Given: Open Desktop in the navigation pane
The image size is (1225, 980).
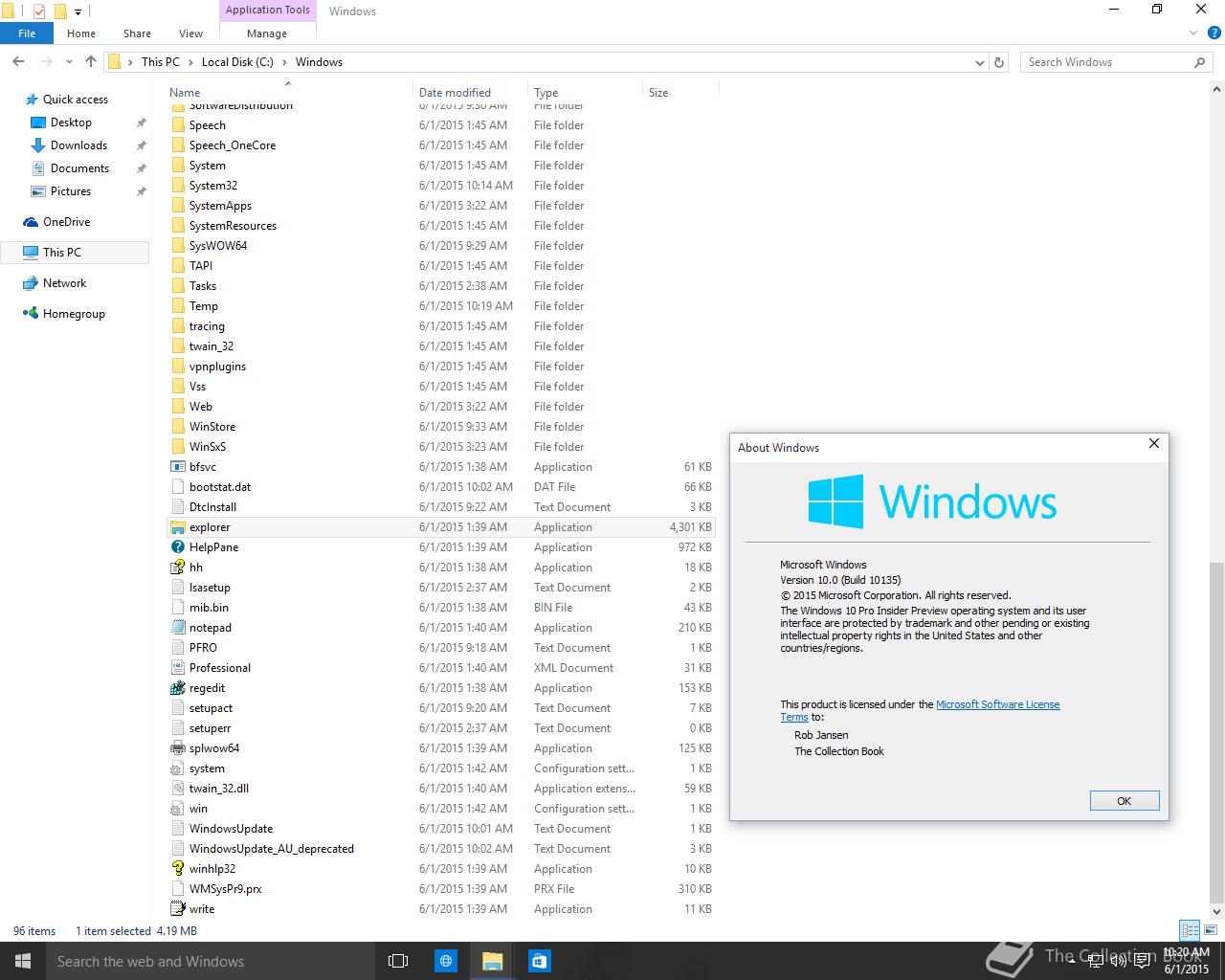Looking at the screenshot, I should (71, 122).
